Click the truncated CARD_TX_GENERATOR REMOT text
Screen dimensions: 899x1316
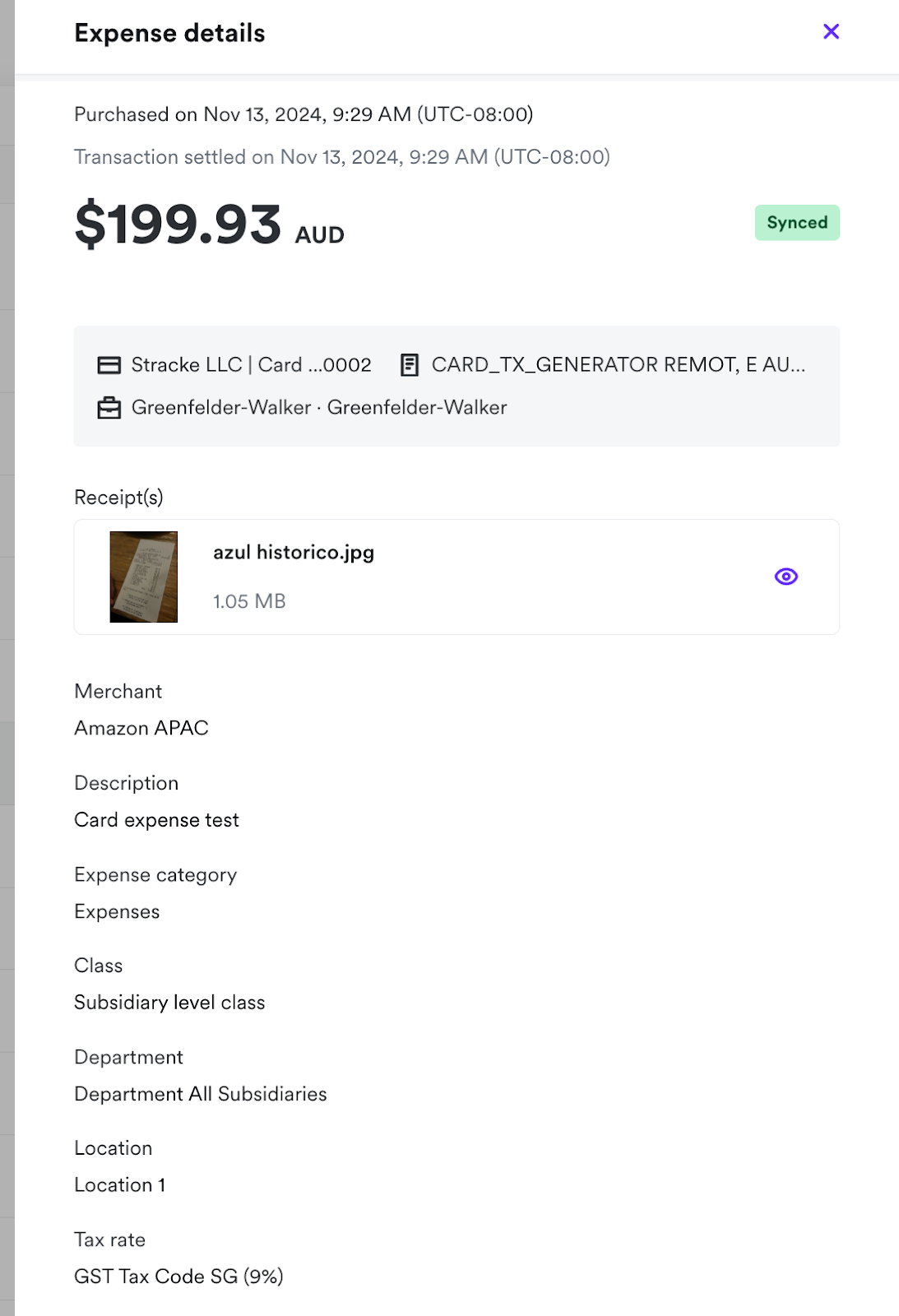pyautogui.click(x=619, y=365)
